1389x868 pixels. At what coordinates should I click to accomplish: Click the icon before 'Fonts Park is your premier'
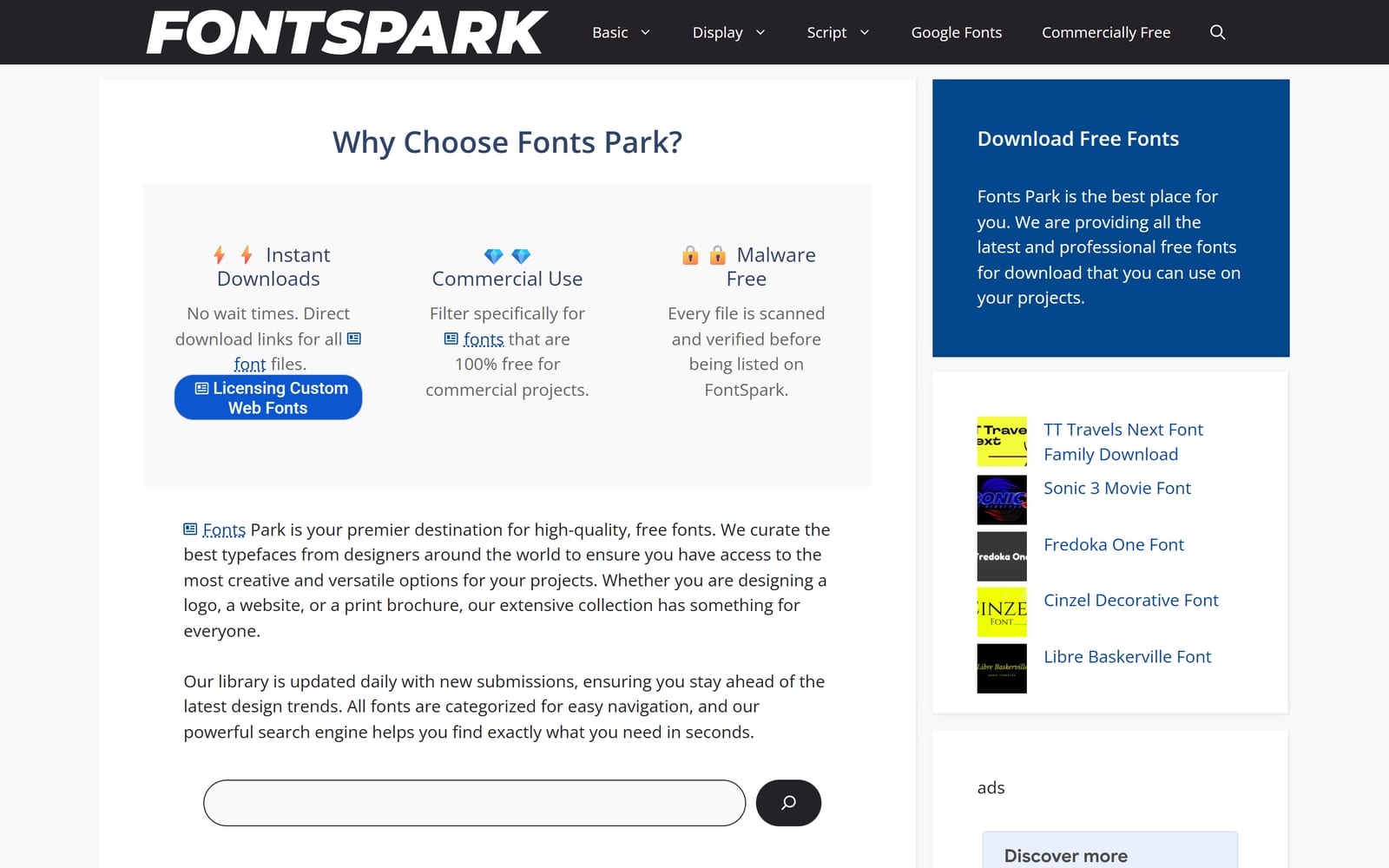tap(190, 529)
